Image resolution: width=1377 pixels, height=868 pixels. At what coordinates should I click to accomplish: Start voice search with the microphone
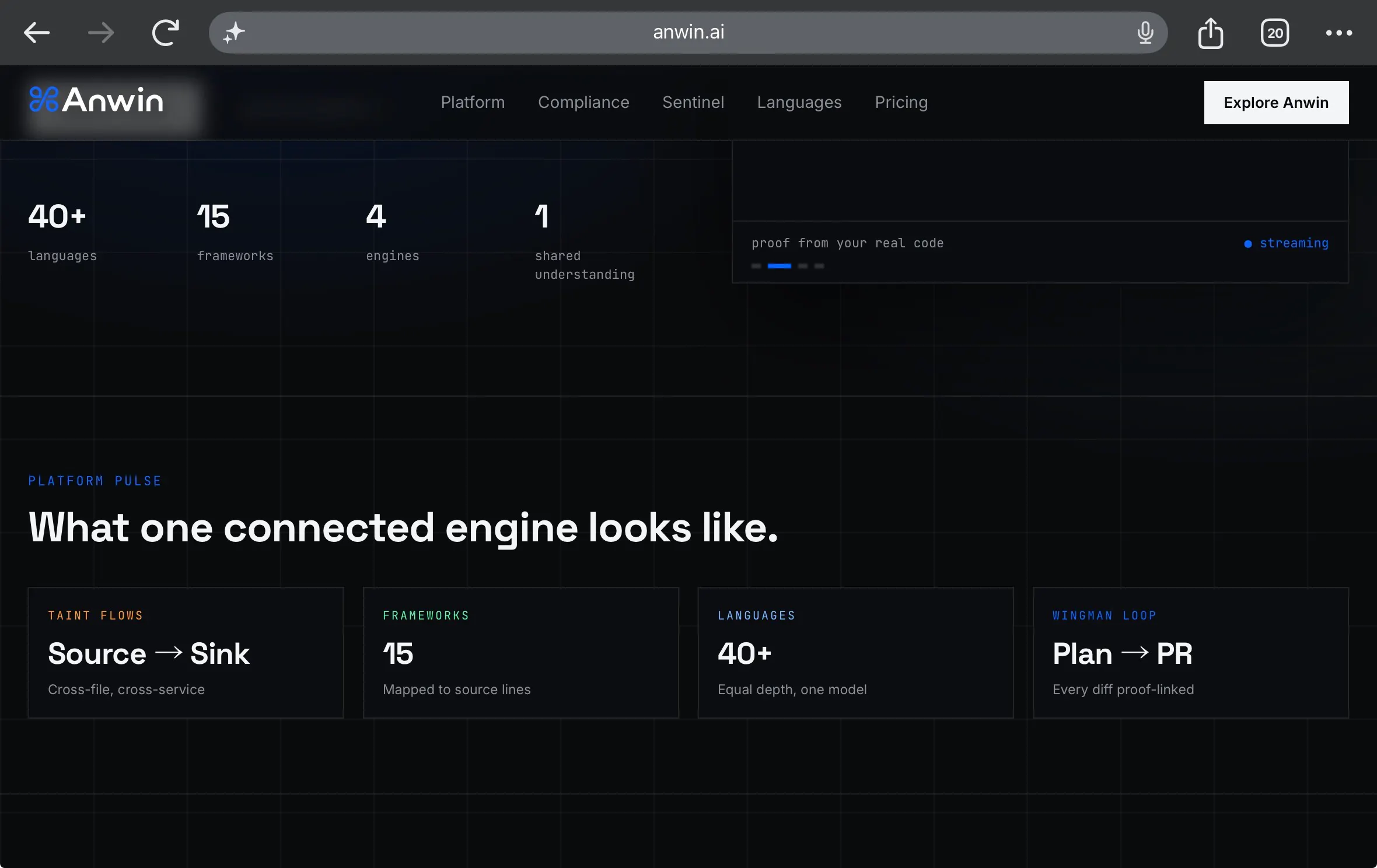(1145, 33)
